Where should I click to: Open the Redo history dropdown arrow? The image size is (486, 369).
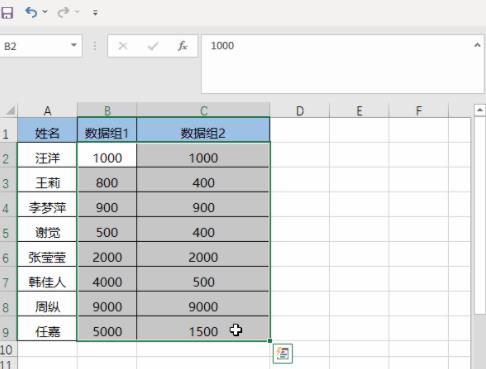77,12
